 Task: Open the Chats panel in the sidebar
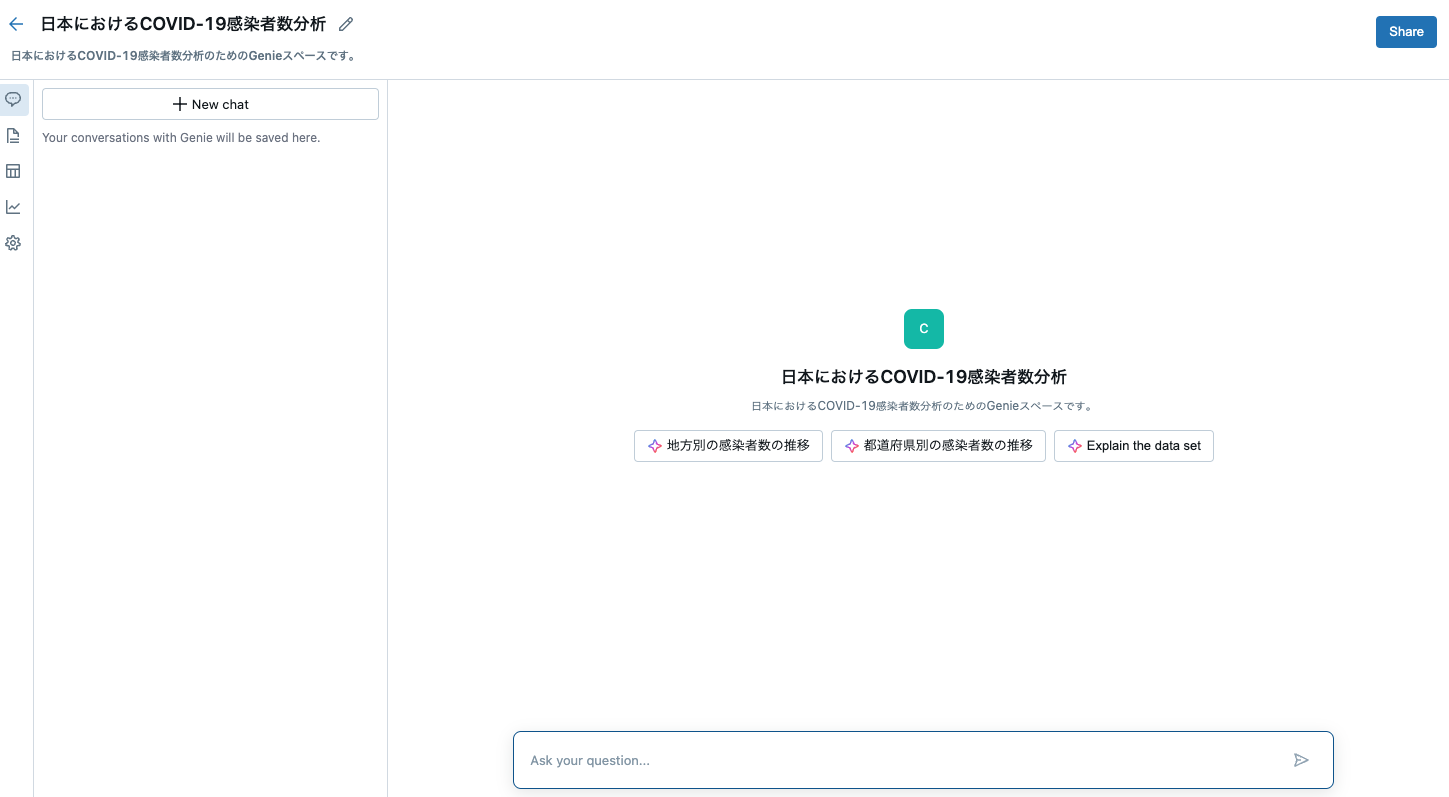[x=13, y=99]
